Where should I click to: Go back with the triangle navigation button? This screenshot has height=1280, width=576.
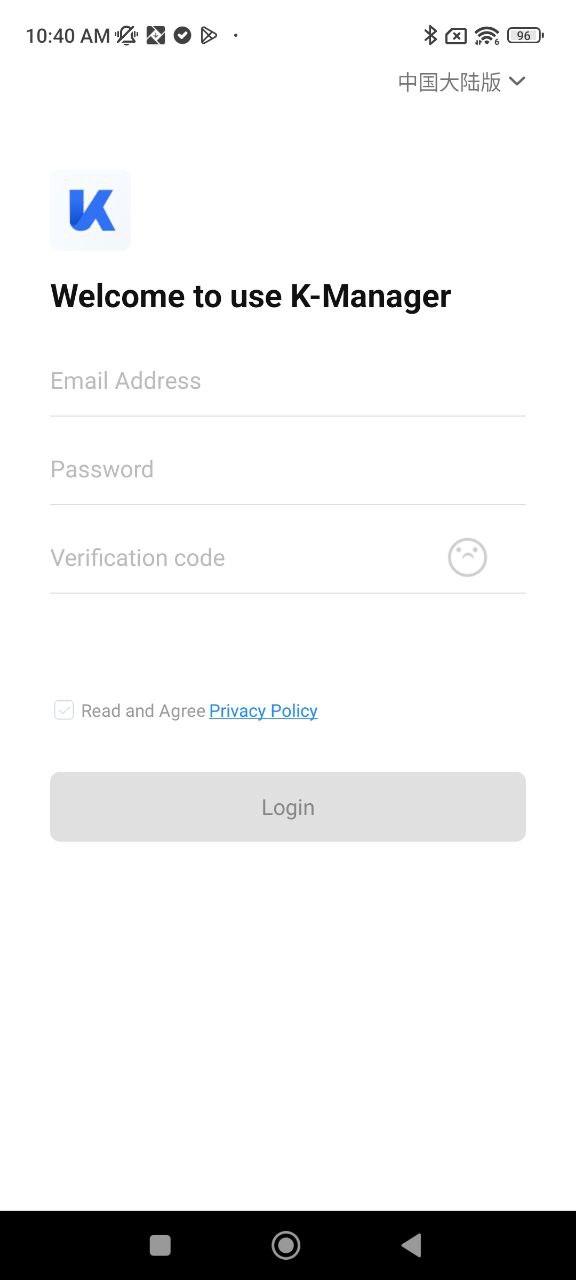coord(411,1245)
